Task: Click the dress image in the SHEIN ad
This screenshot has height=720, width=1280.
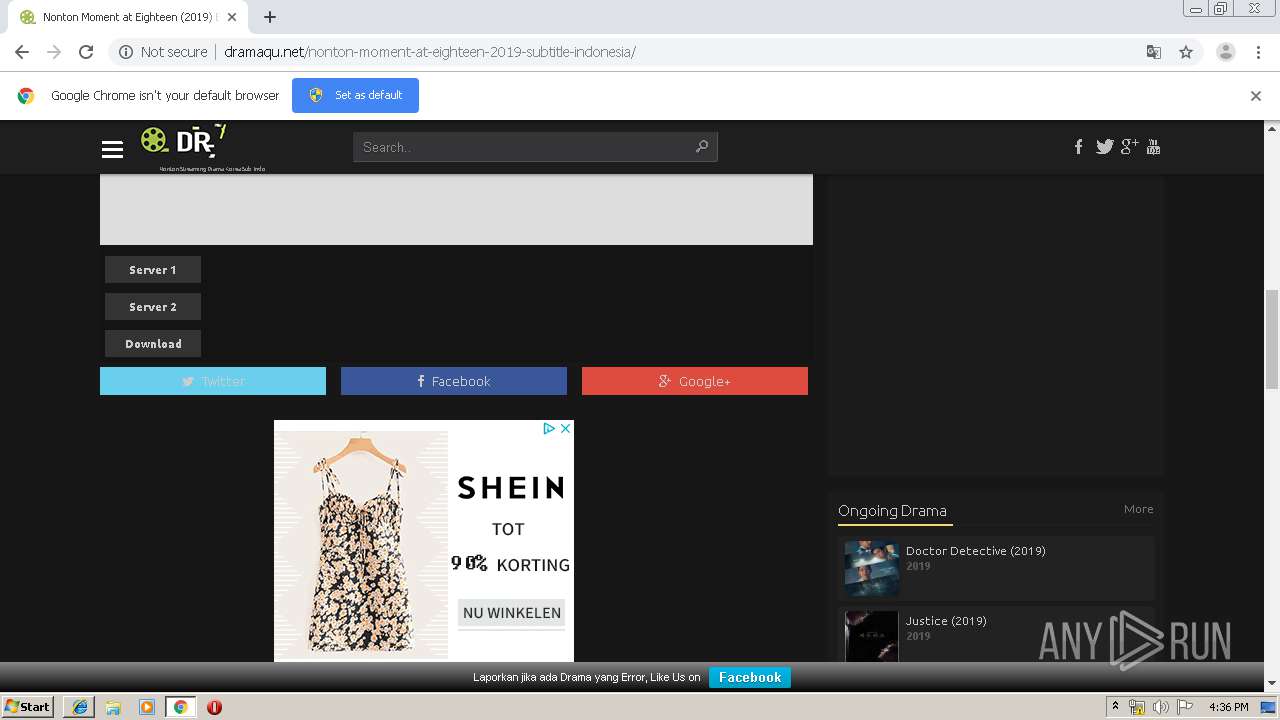Action: (x=362, y=546)
